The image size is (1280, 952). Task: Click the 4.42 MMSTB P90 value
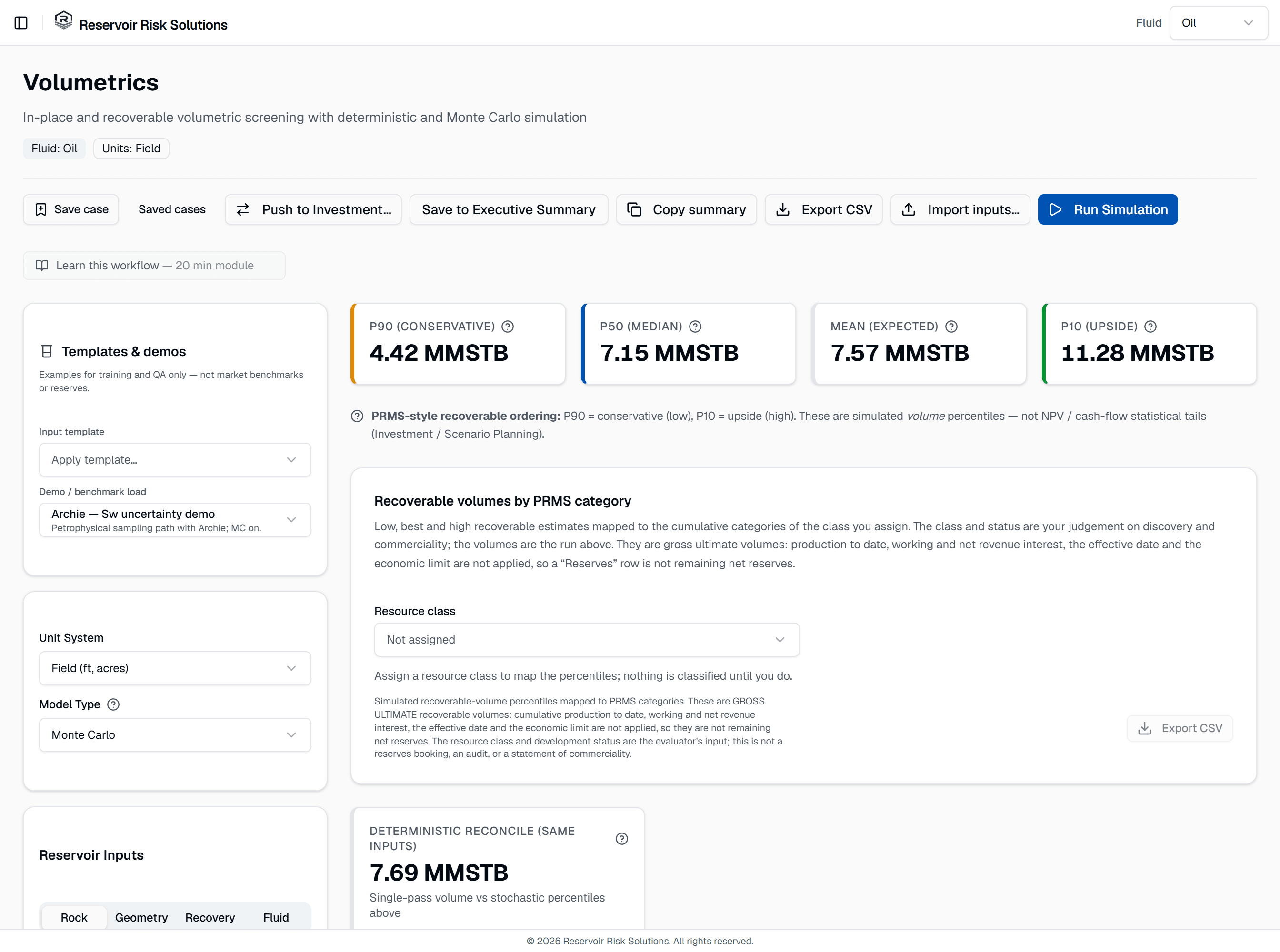[439, 353]
